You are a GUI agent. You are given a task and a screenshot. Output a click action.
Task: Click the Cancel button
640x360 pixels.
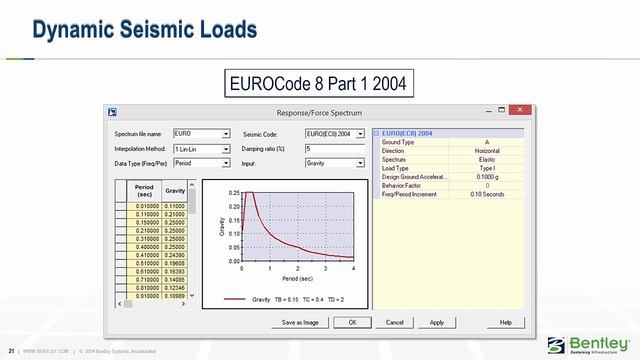pos(395,322)
